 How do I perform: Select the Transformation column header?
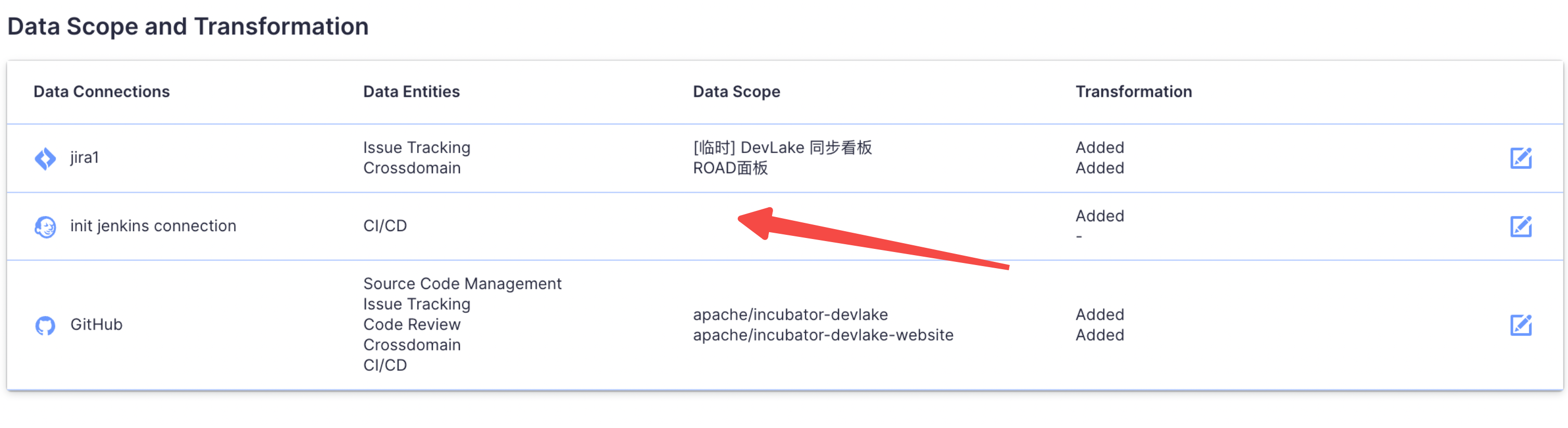[x=1134, y=91]
